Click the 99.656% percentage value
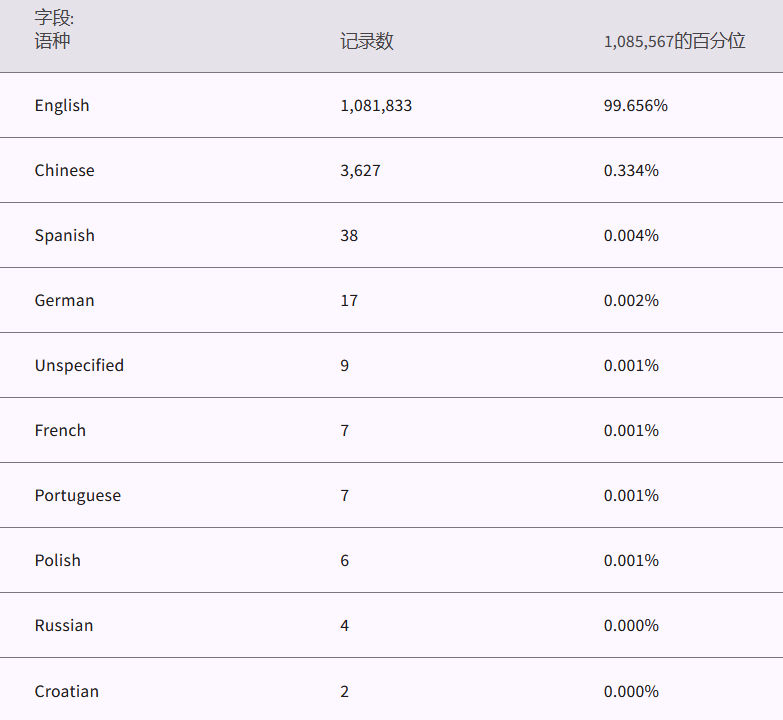Viewport: 783px width, 720px height. 635,106
